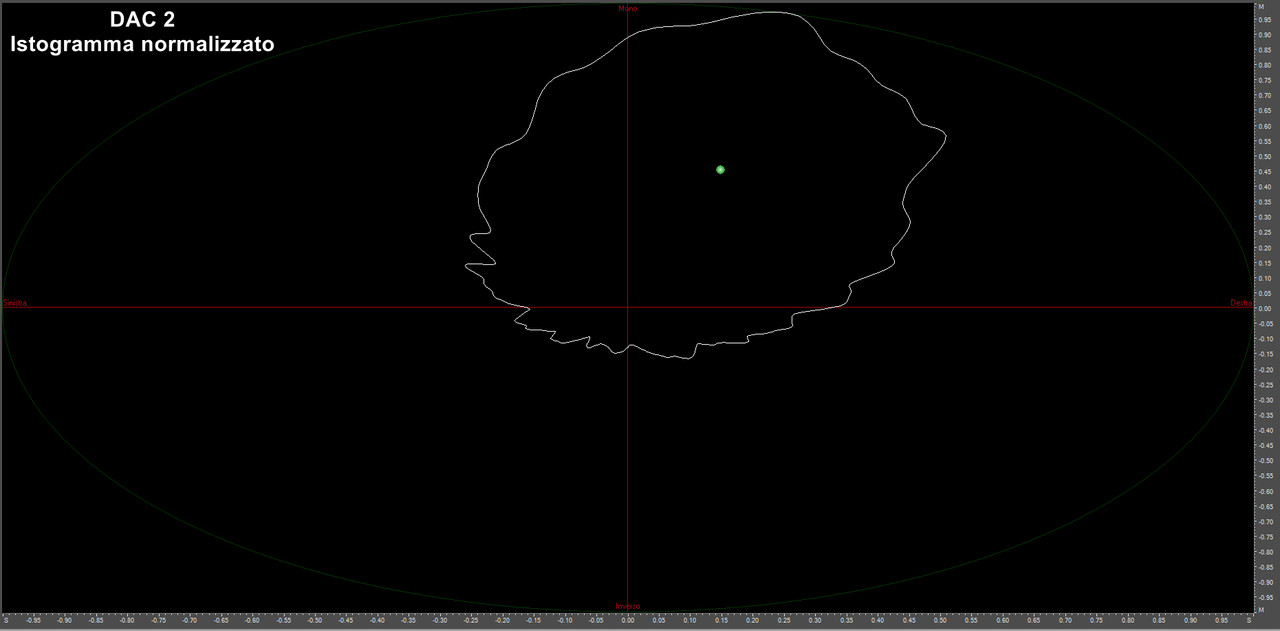Click the red "Sinistra" axis label
The image size is (1280, 631).
tap(16, 302)
